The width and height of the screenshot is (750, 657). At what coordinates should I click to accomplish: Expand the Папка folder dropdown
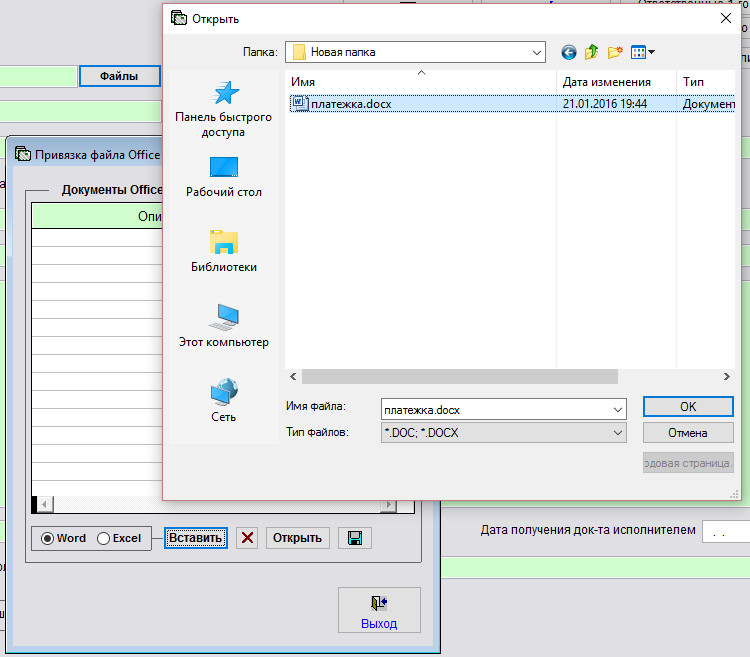[537, 52]
